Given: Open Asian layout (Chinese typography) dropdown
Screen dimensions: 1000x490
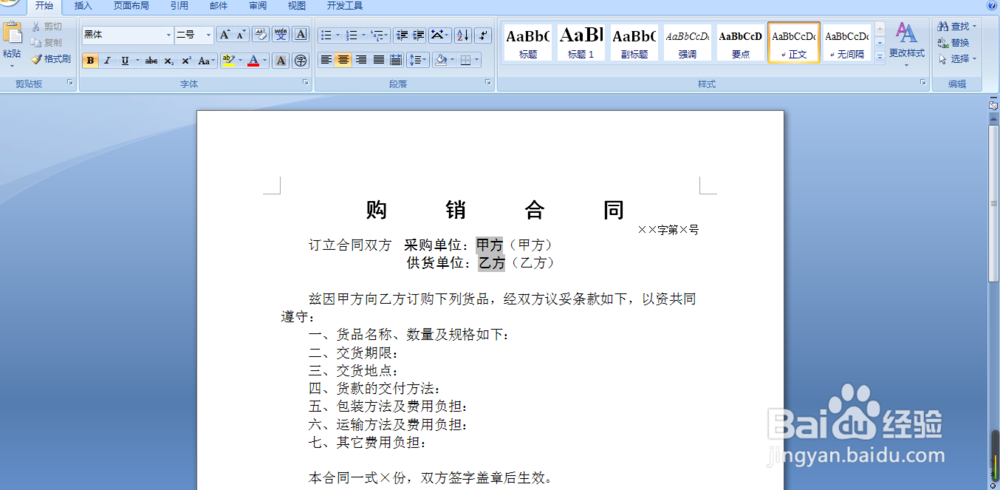Looking at the screenshot, I should [x=440, y=34].
